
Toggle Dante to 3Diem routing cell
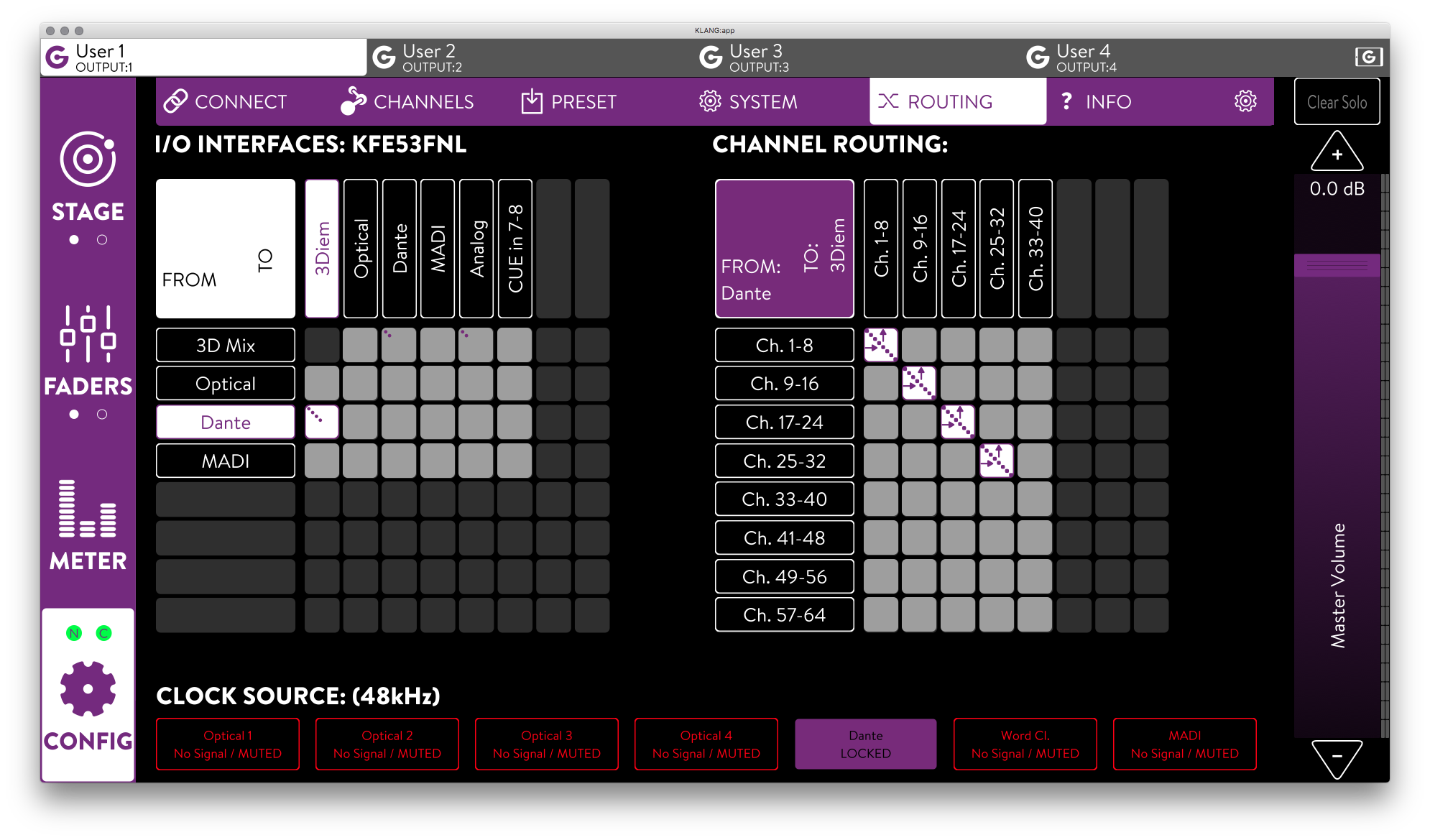click(322, 423)
